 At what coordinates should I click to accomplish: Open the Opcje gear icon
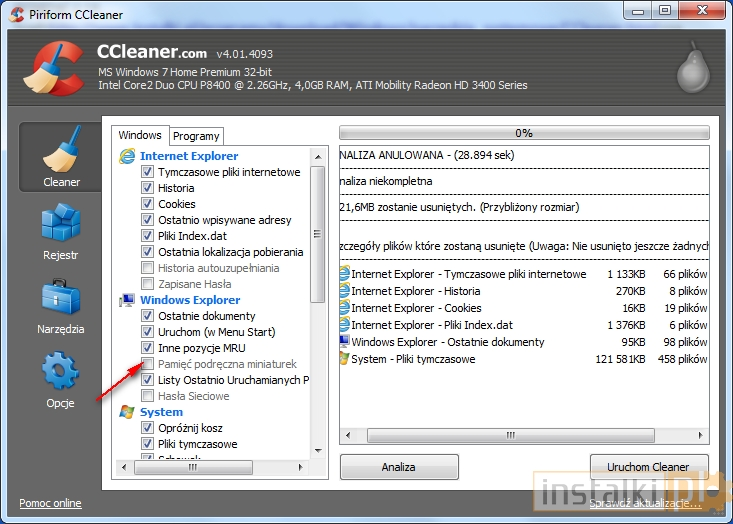pos(60,371)
